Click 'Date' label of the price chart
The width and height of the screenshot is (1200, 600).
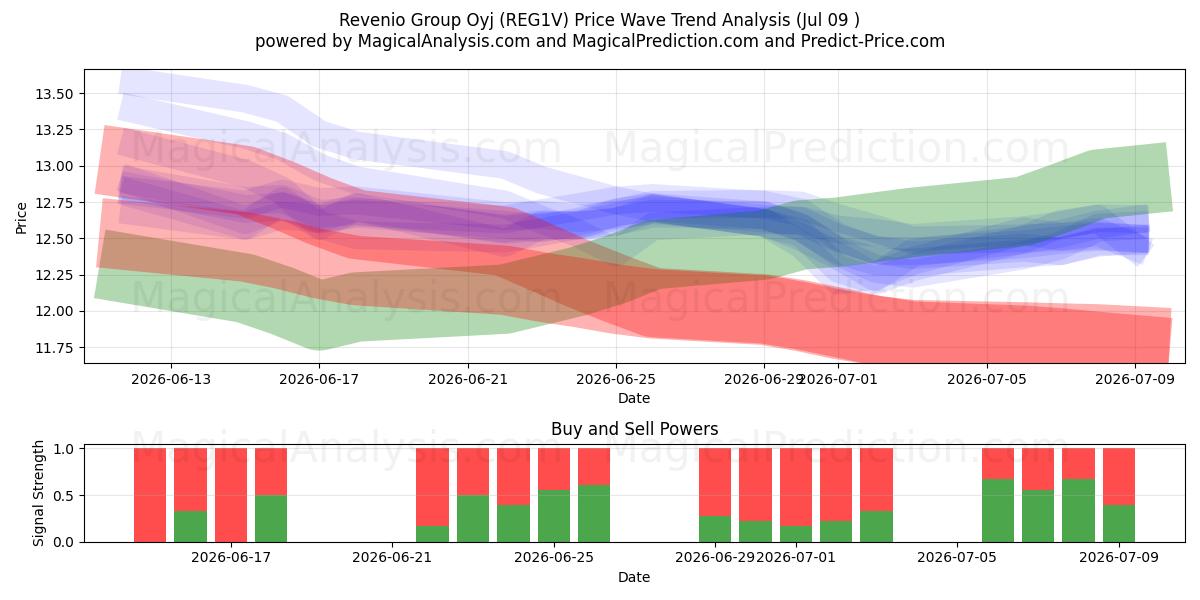point(634,398)
